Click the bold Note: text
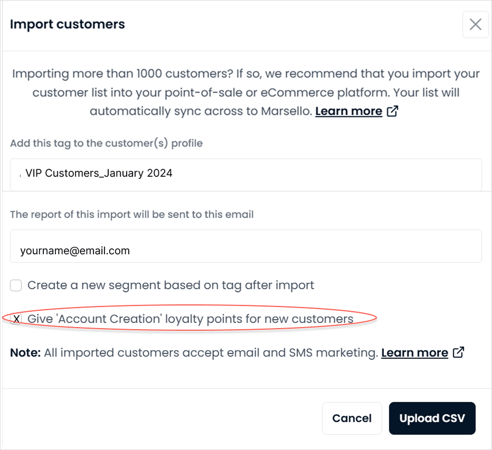This screenshot has width=492, height=450. tap(25, 353)
